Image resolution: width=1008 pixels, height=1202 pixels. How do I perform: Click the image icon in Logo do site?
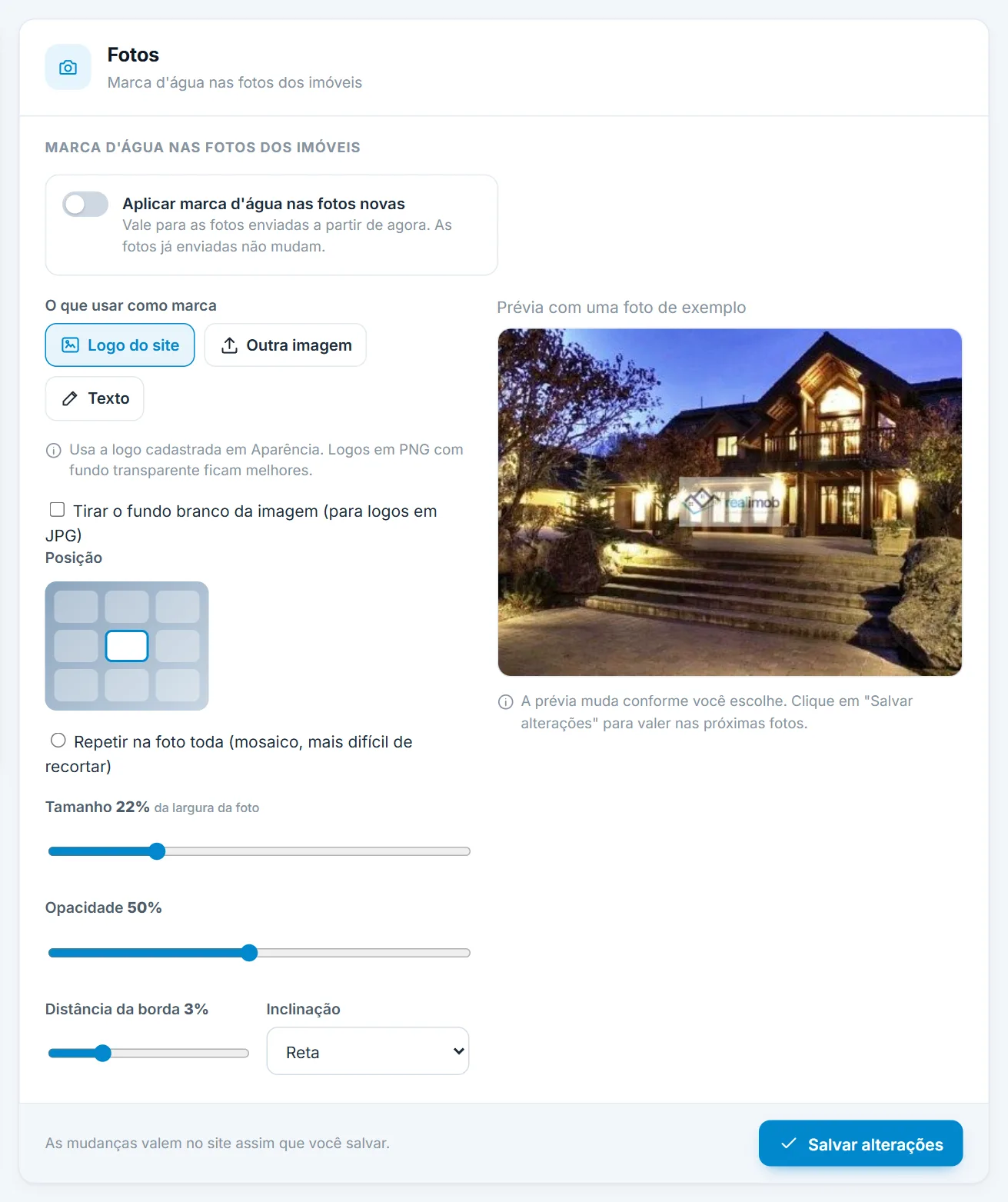(x=70, y=345)
